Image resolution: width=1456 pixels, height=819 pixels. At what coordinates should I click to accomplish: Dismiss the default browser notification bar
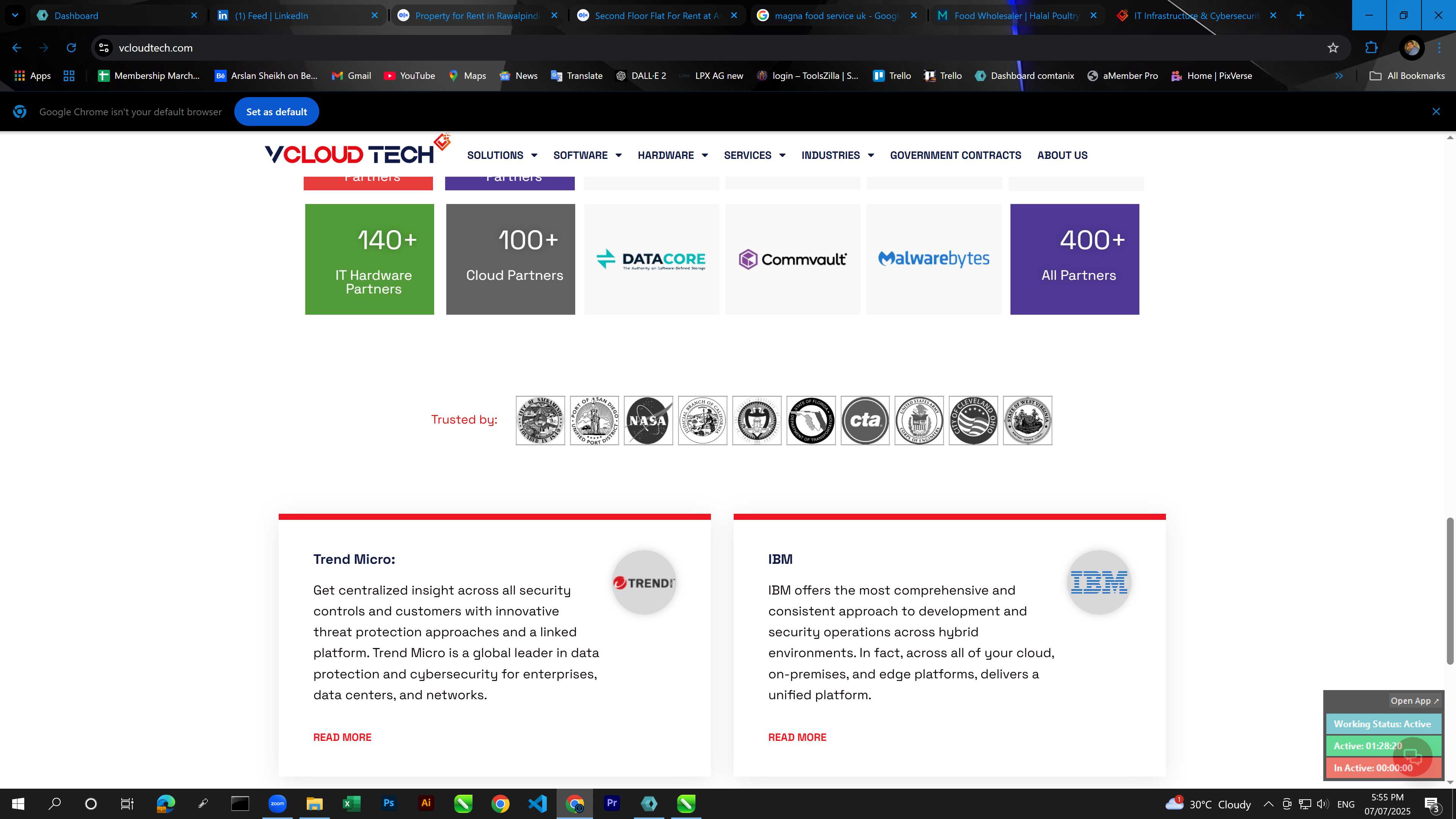1436,112
